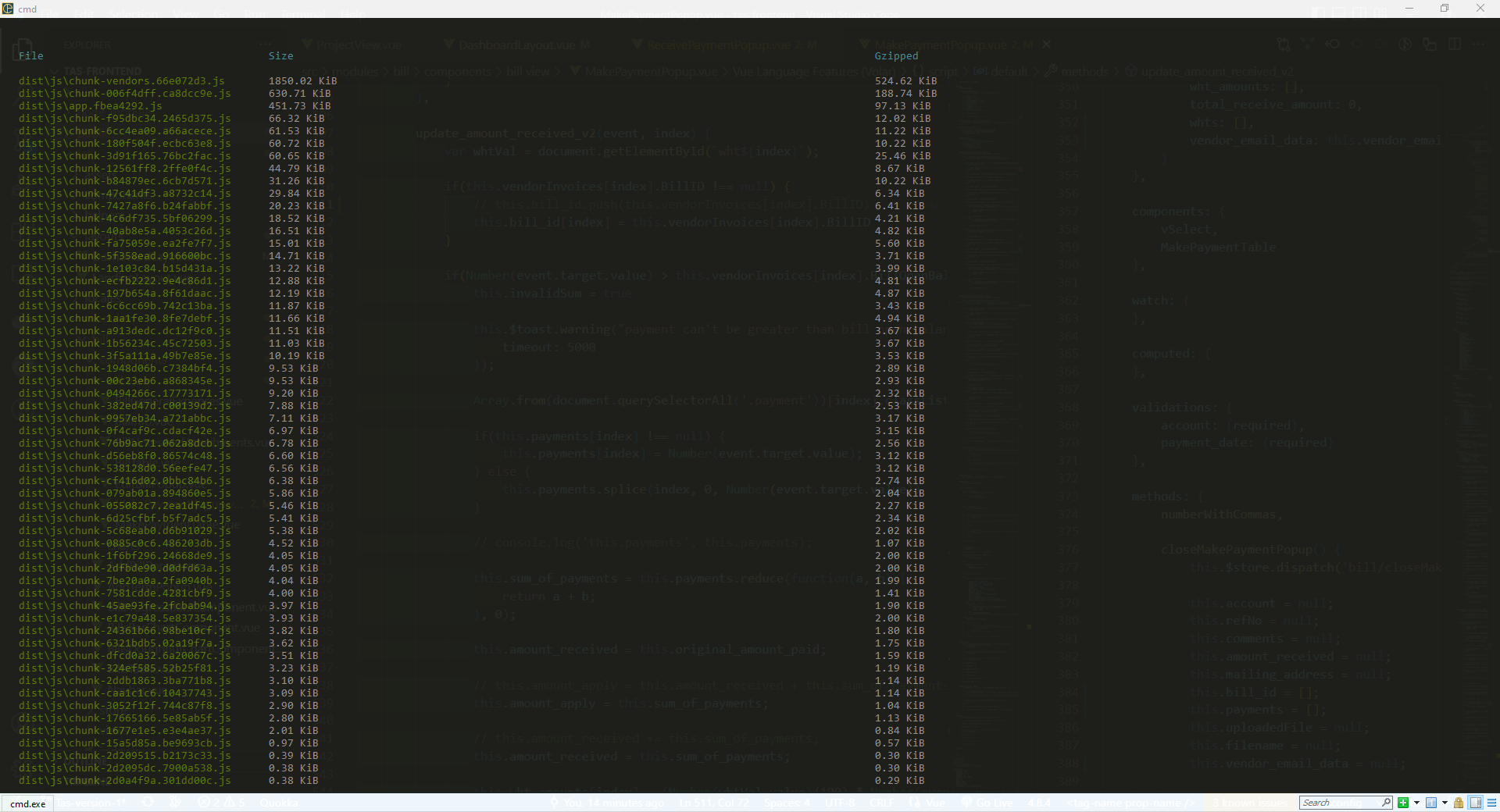
Task: Click dist\js\chunk-3f5a111a.49b7e85e.js line
Action: (125, 356)
